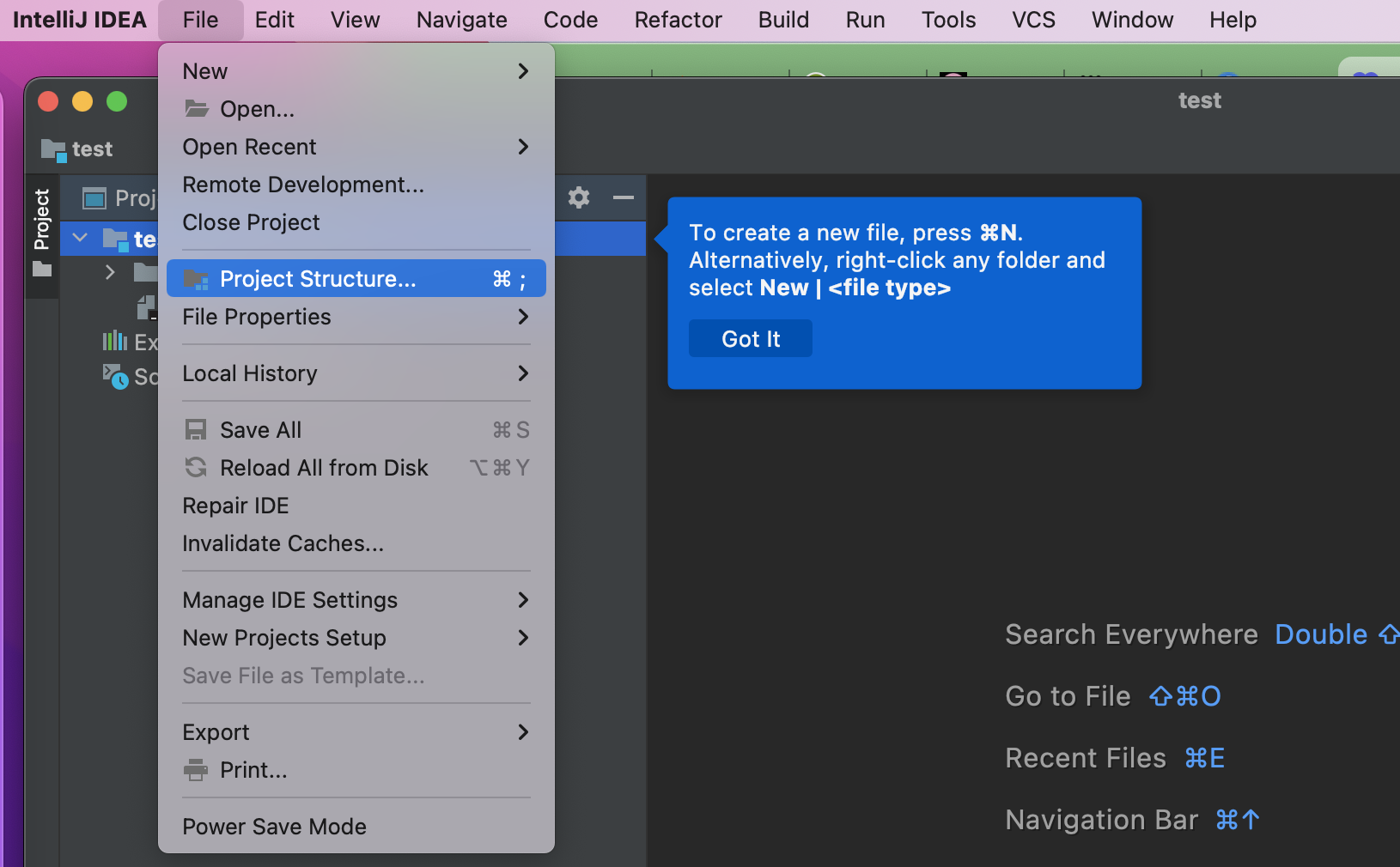Close the open File menu
The image size is (1400, 867).
(201, 20)
